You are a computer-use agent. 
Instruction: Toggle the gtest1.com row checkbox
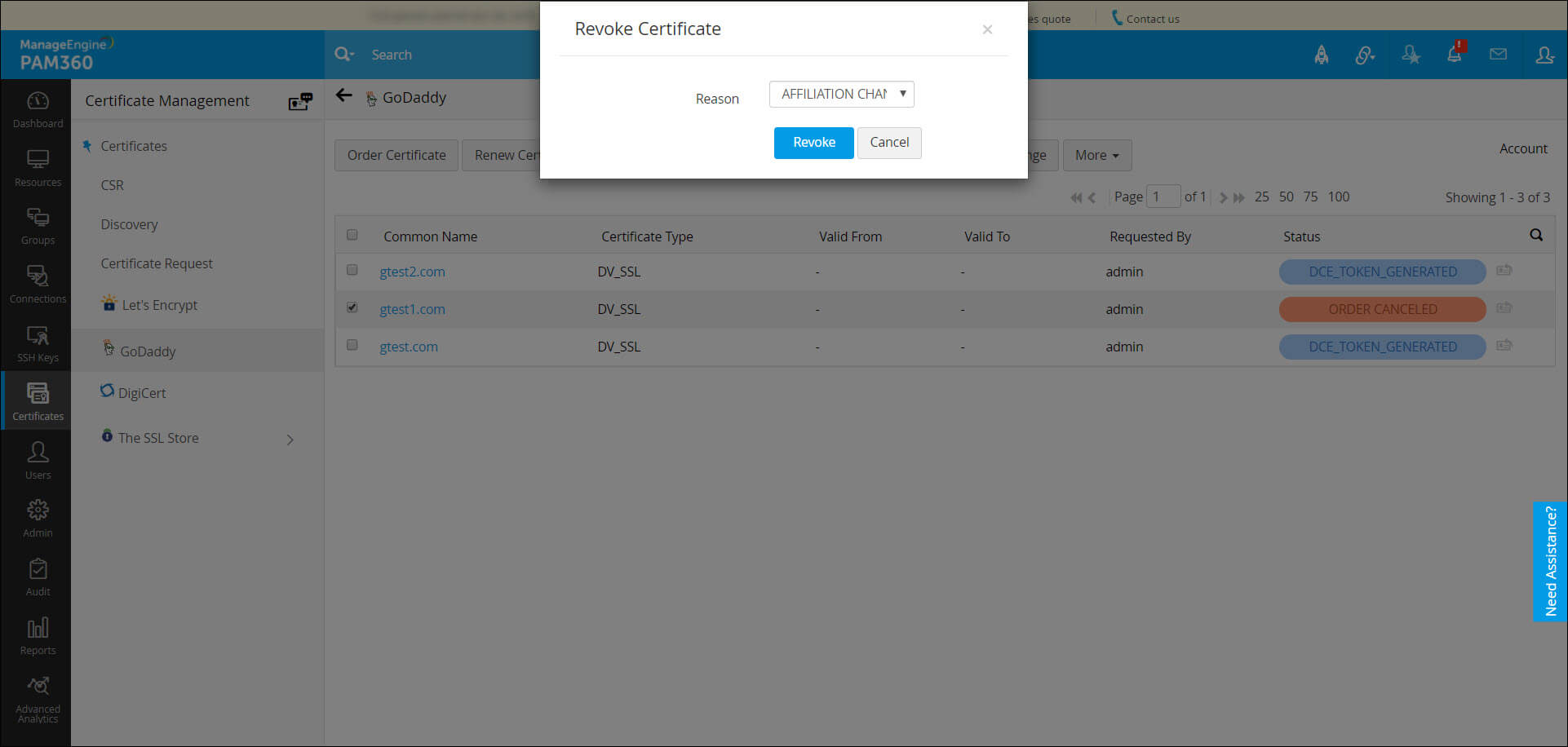352,308
